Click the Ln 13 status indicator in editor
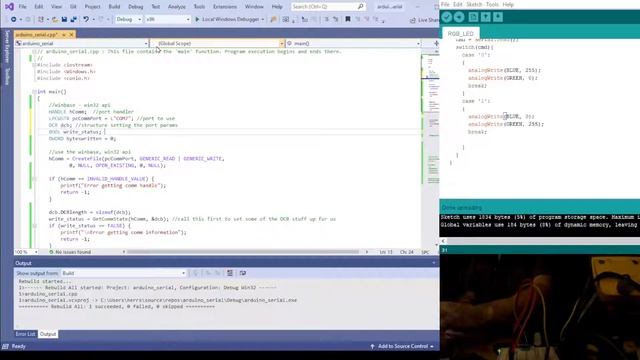The width and height of the screenshot is (640, 360). point(385,252)
